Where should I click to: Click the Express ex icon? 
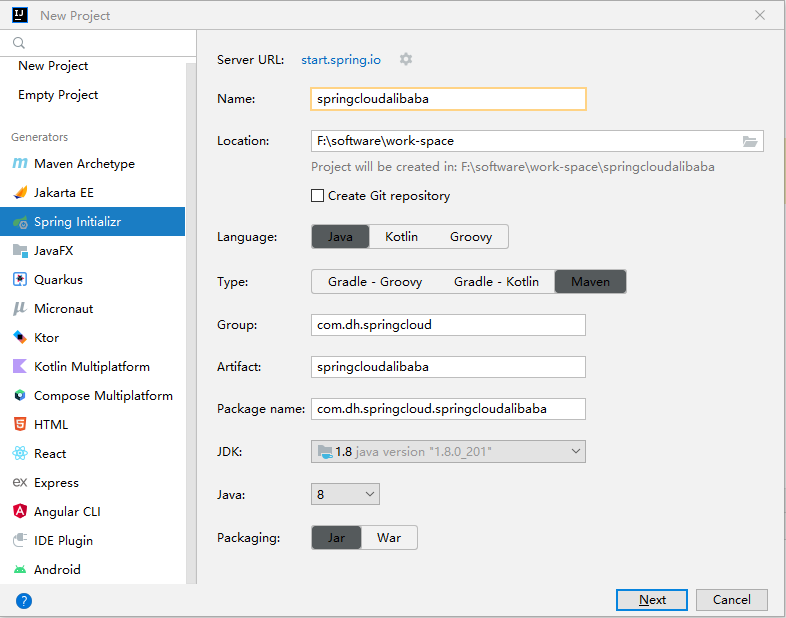click(20, 482)
